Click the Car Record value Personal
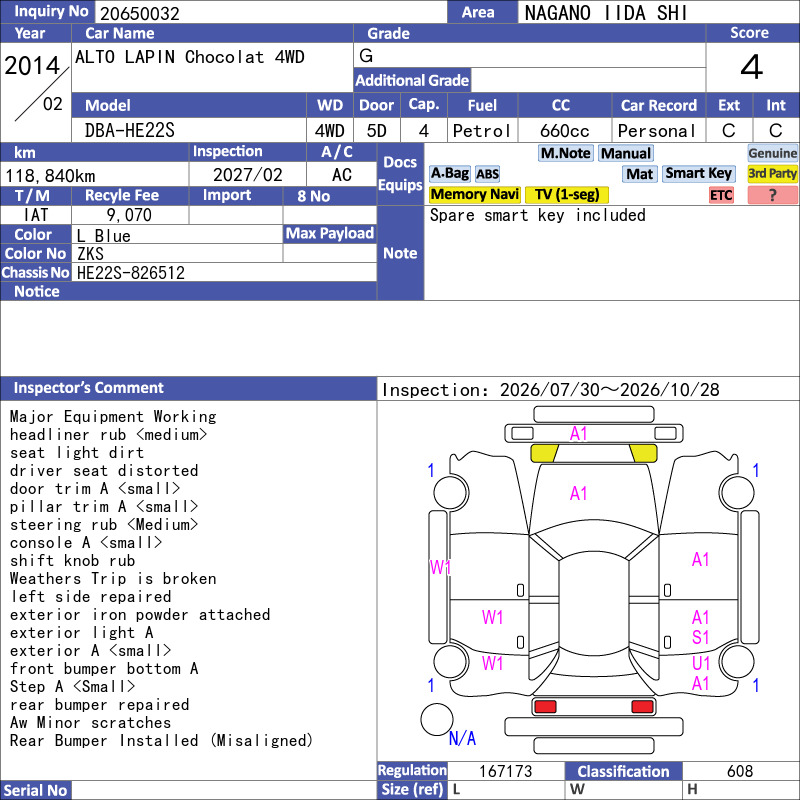 pyautogui.click(x=656, y=131)
